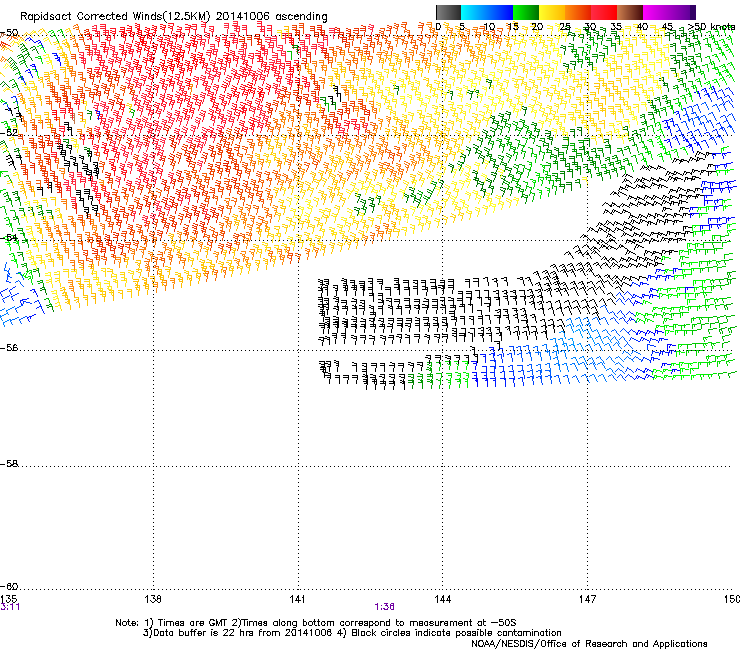Image resolution: width=740 pixels, height=650 pixels.
Task: Click the -54 latitude axis label
Action: 9,237
